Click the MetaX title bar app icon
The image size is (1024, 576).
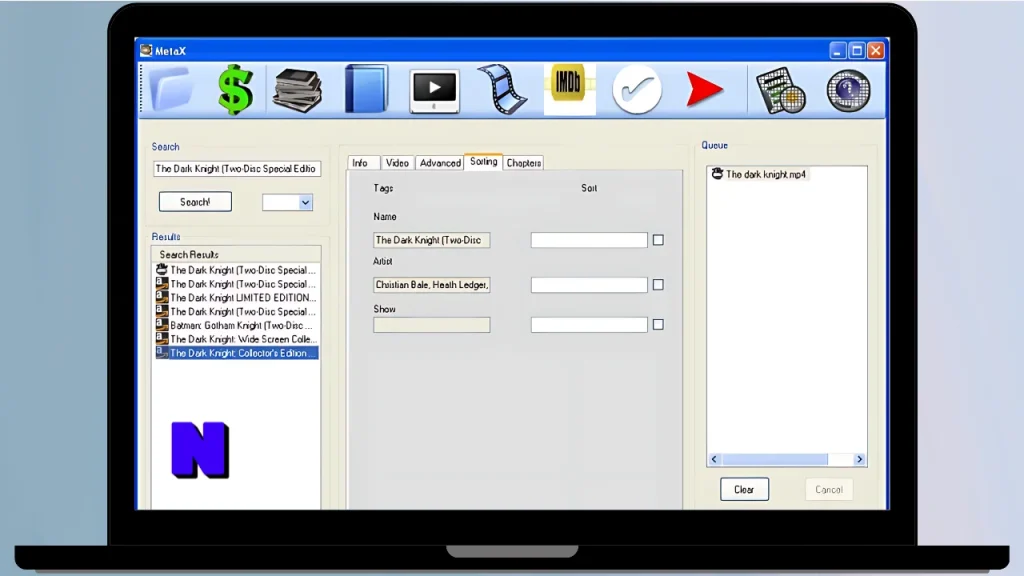[146, 50]
